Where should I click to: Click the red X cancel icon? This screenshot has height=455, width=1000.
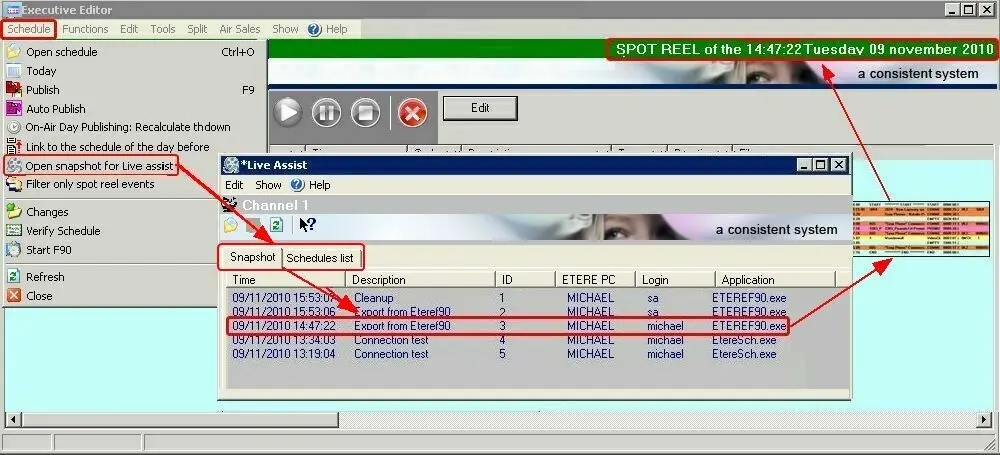(412, 112)
